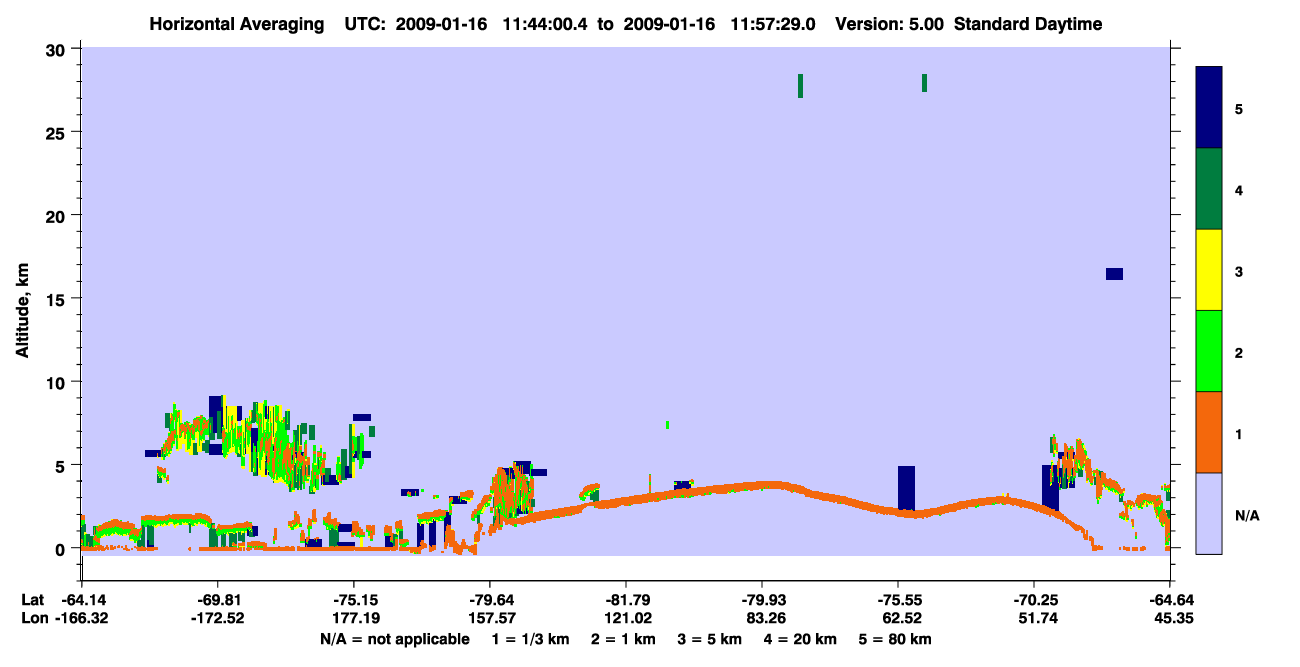Click longitude value 121.02
This screenshot has height=667, width=1300.
[628, 619]
